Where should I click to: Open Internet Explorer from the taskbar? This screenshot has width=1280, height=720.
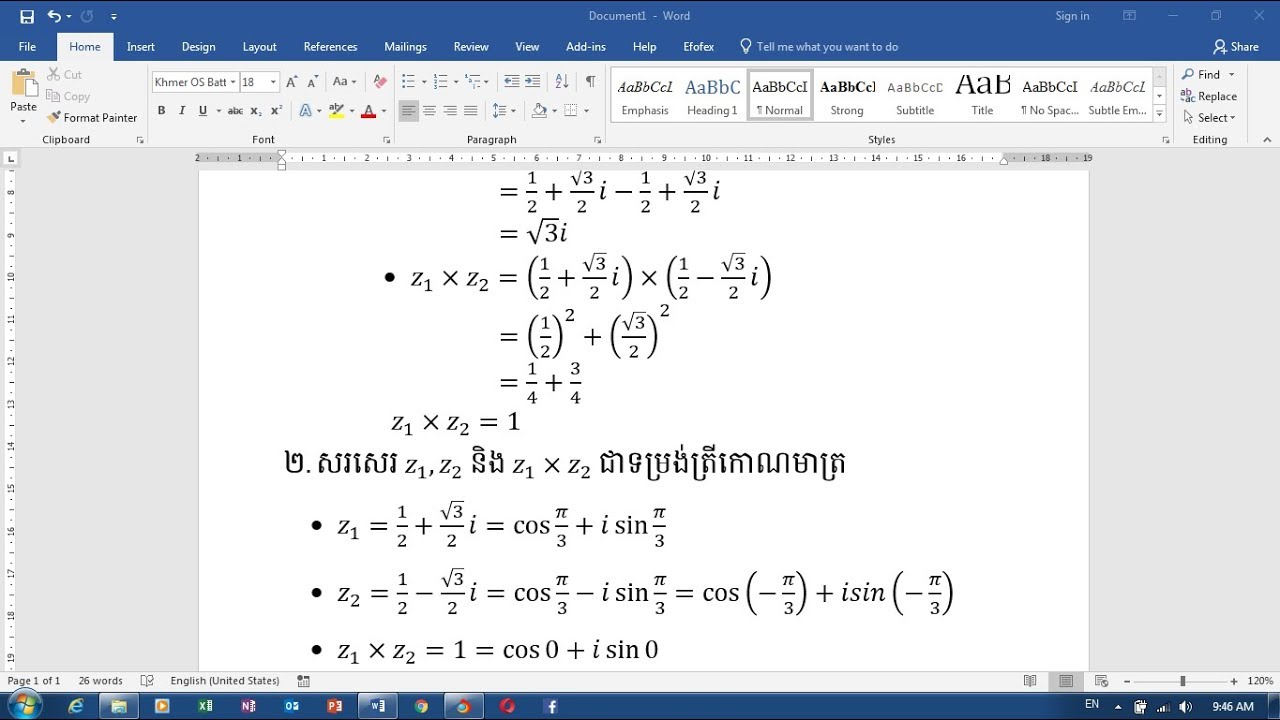tap(76, 706)
